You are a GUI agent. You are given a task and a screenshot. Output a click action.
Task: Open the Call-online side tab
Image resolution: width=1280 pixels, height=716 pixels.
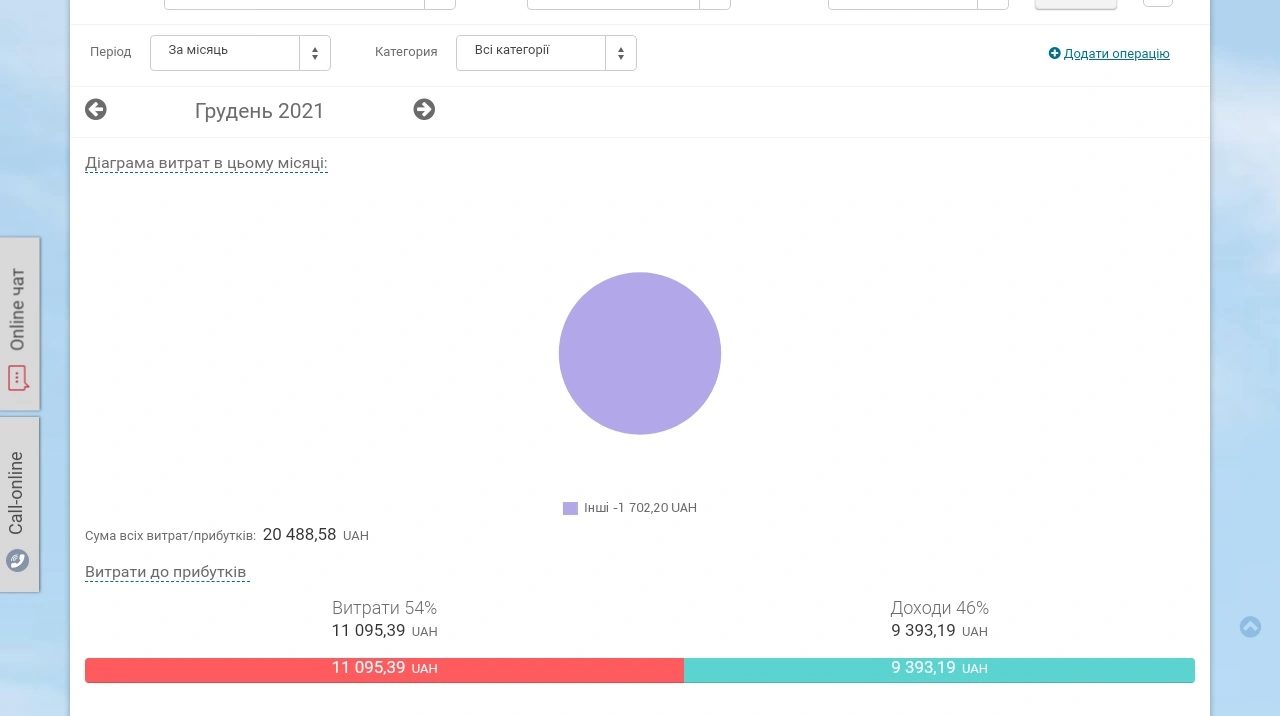click(20, 505)
